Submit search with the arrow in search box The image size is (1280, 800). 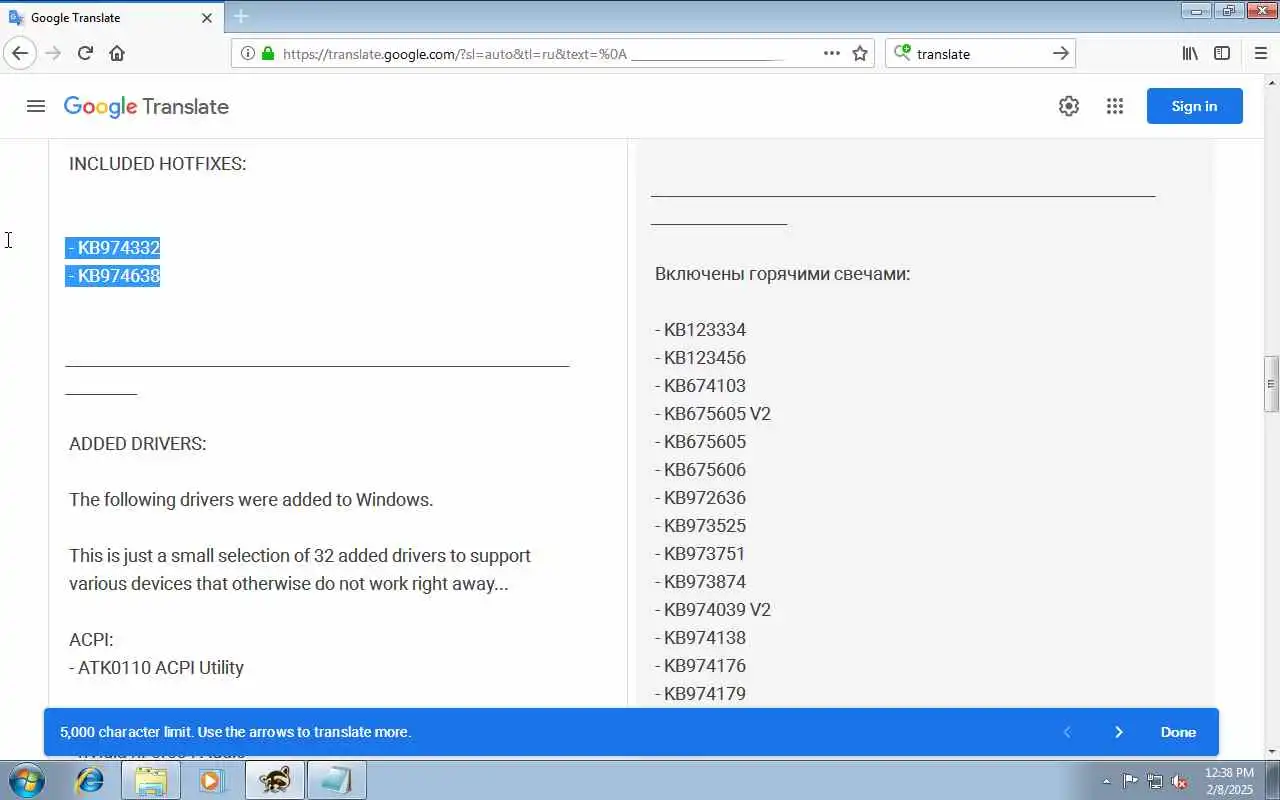point(1061,53)
